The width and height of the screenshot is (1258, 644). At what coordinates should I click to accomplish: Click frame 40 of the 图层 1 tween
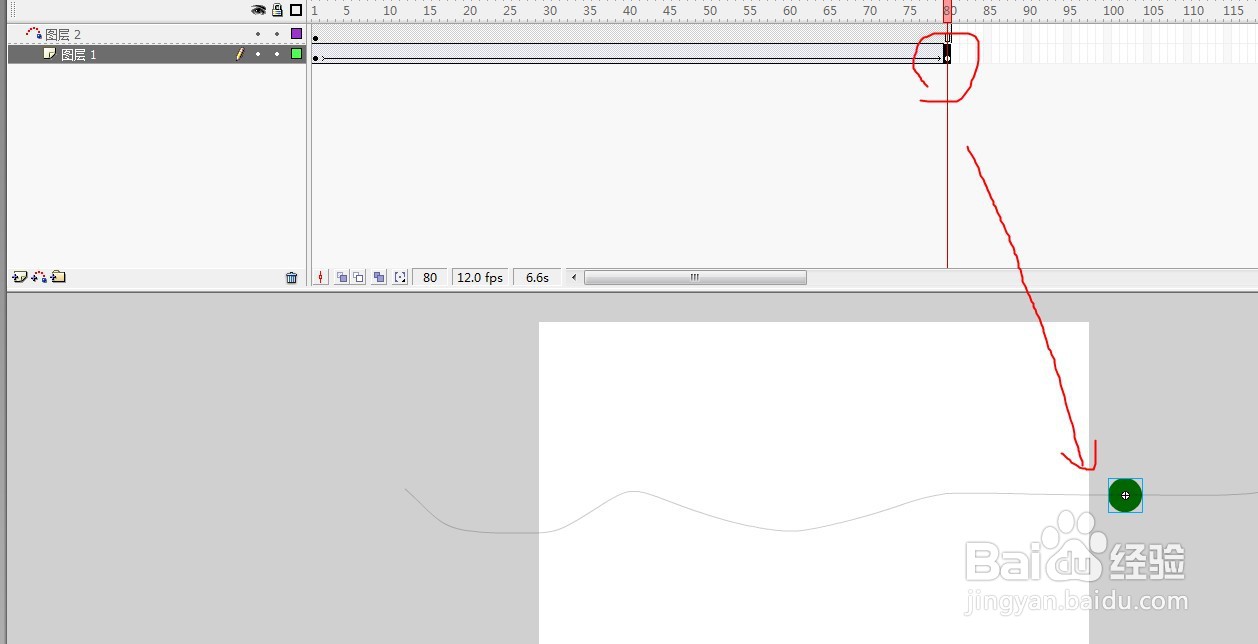(627, 54)
